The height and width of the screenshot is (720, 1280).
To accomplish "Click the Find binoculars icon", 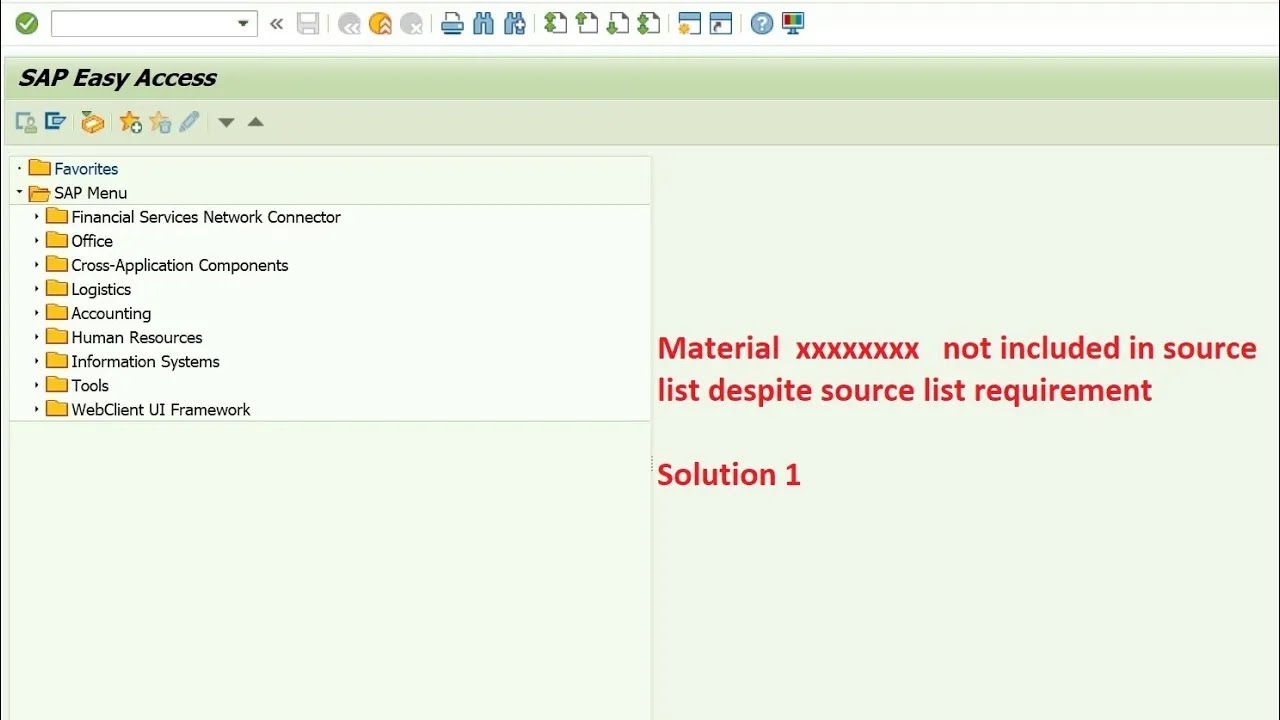I will click(484, 24).
